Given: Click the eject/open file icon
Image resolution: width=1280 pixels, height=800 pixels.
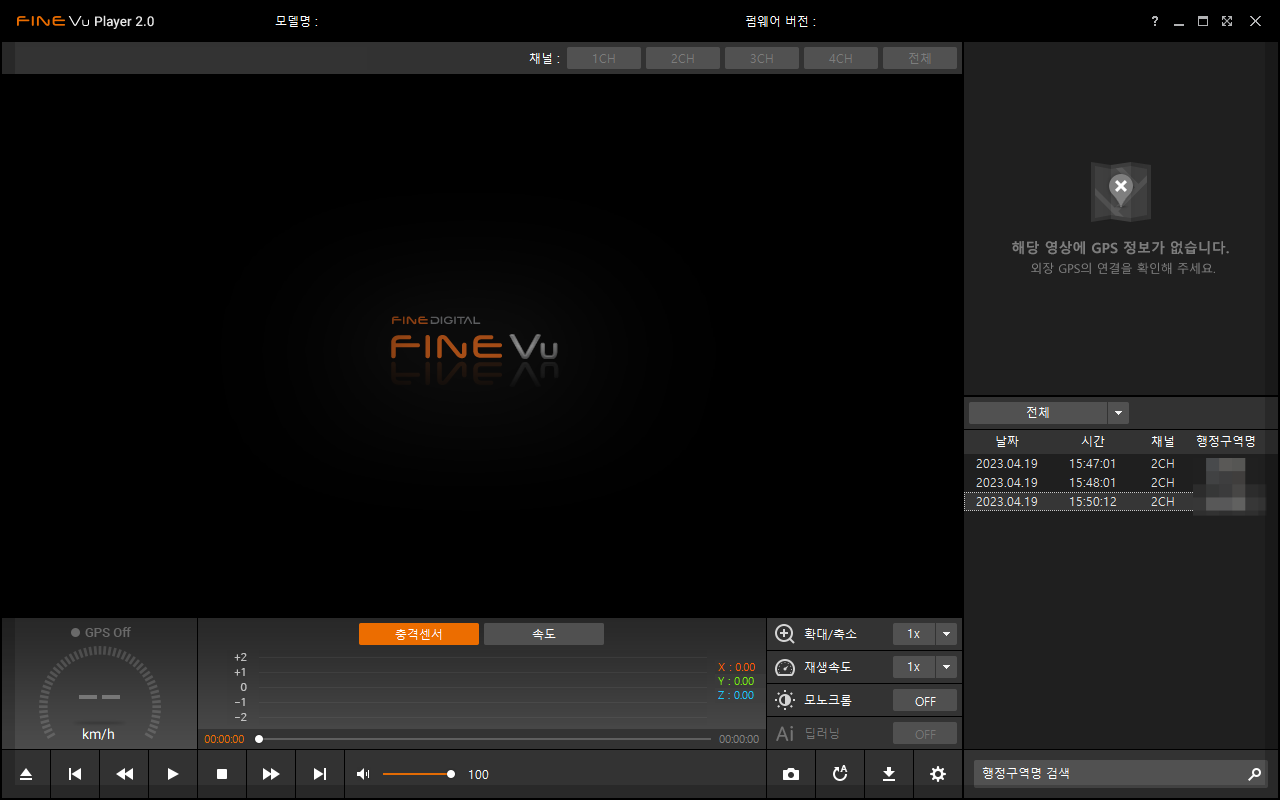Looking at the screenshot, I should [x=26, y=774].
